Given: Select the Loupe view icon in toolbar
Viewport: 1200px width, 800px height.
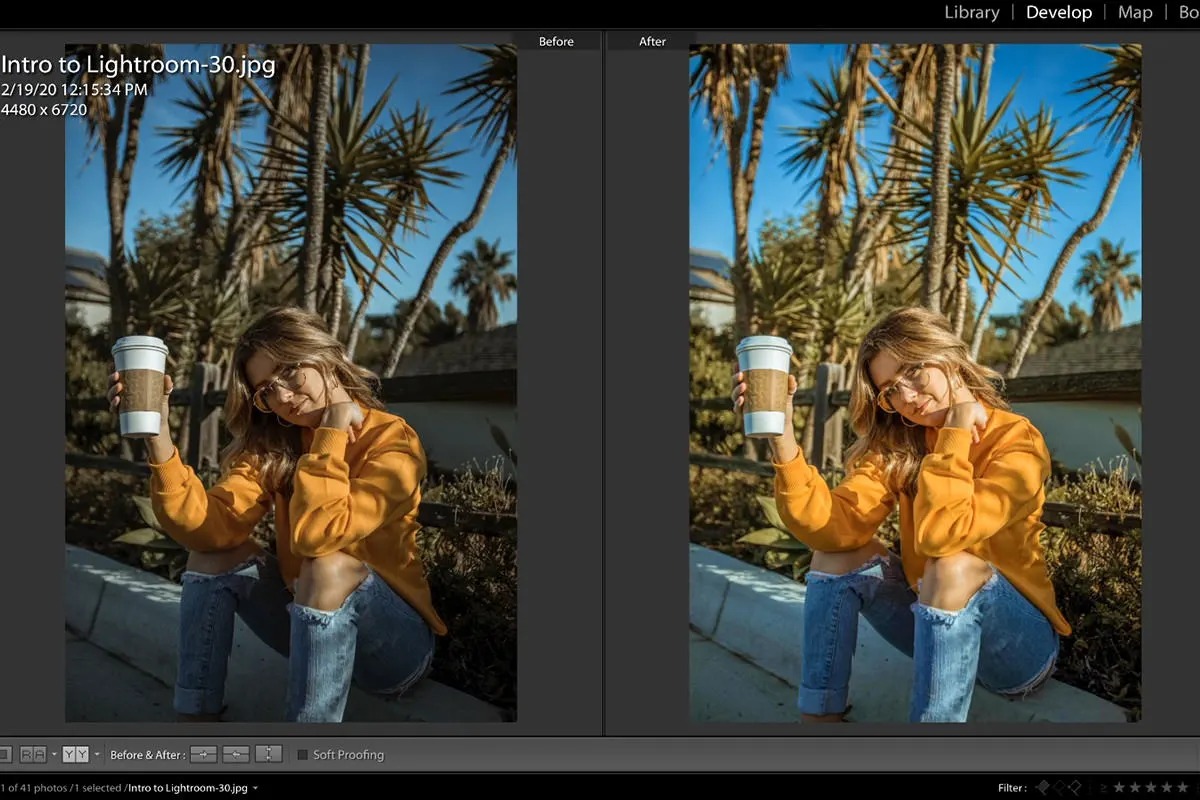Looking at the screenshot, I should [x=8, y=754].
